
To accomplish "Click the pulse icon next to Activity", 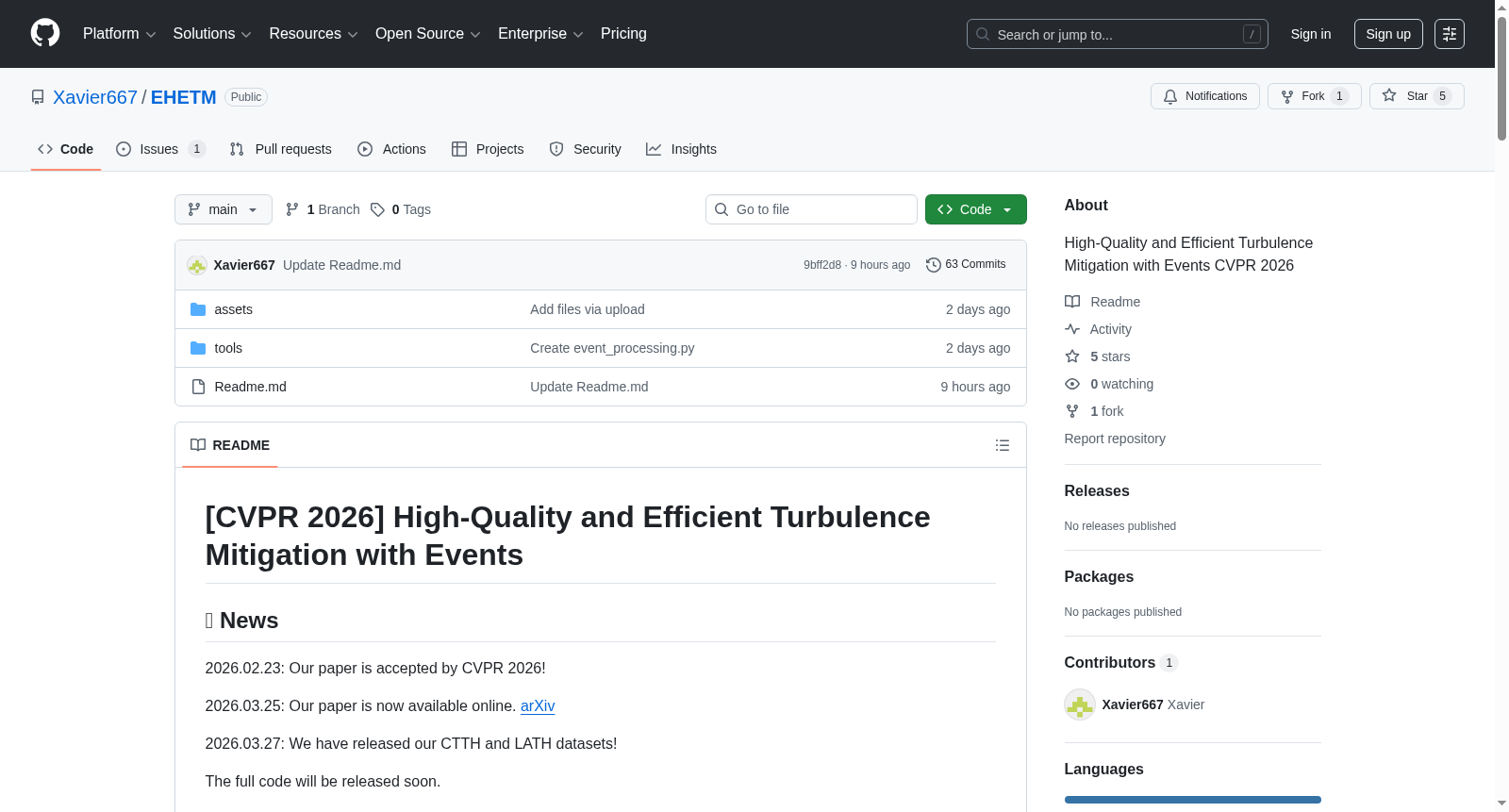I will [1072, 329].
